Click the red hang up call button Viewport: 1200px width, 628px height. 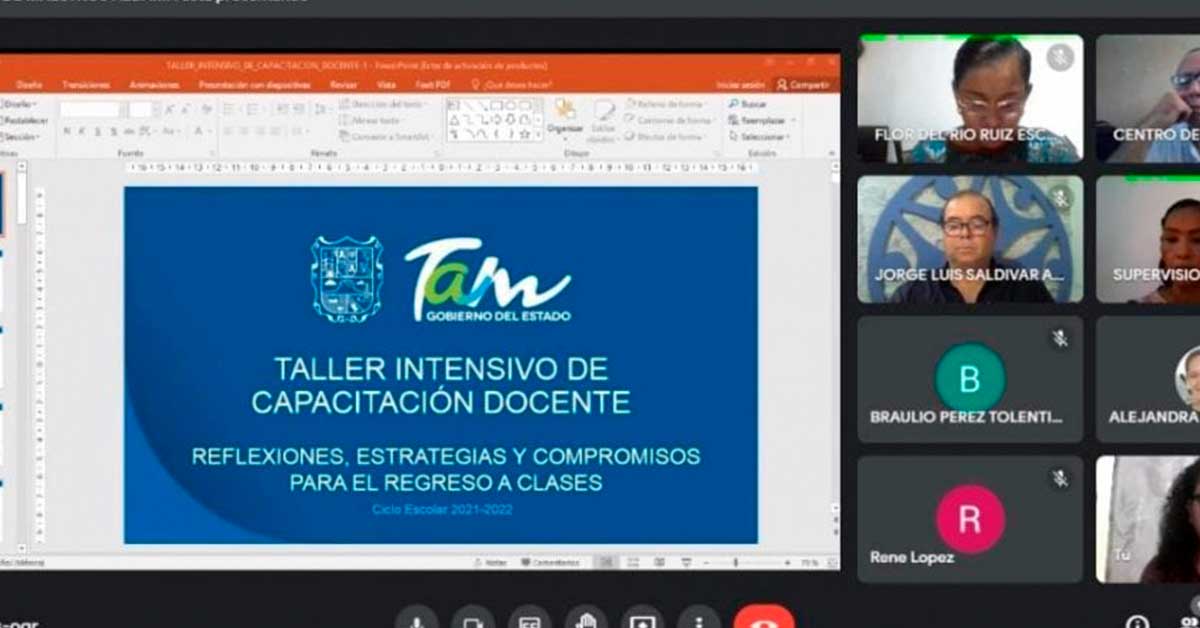[763, 620]
